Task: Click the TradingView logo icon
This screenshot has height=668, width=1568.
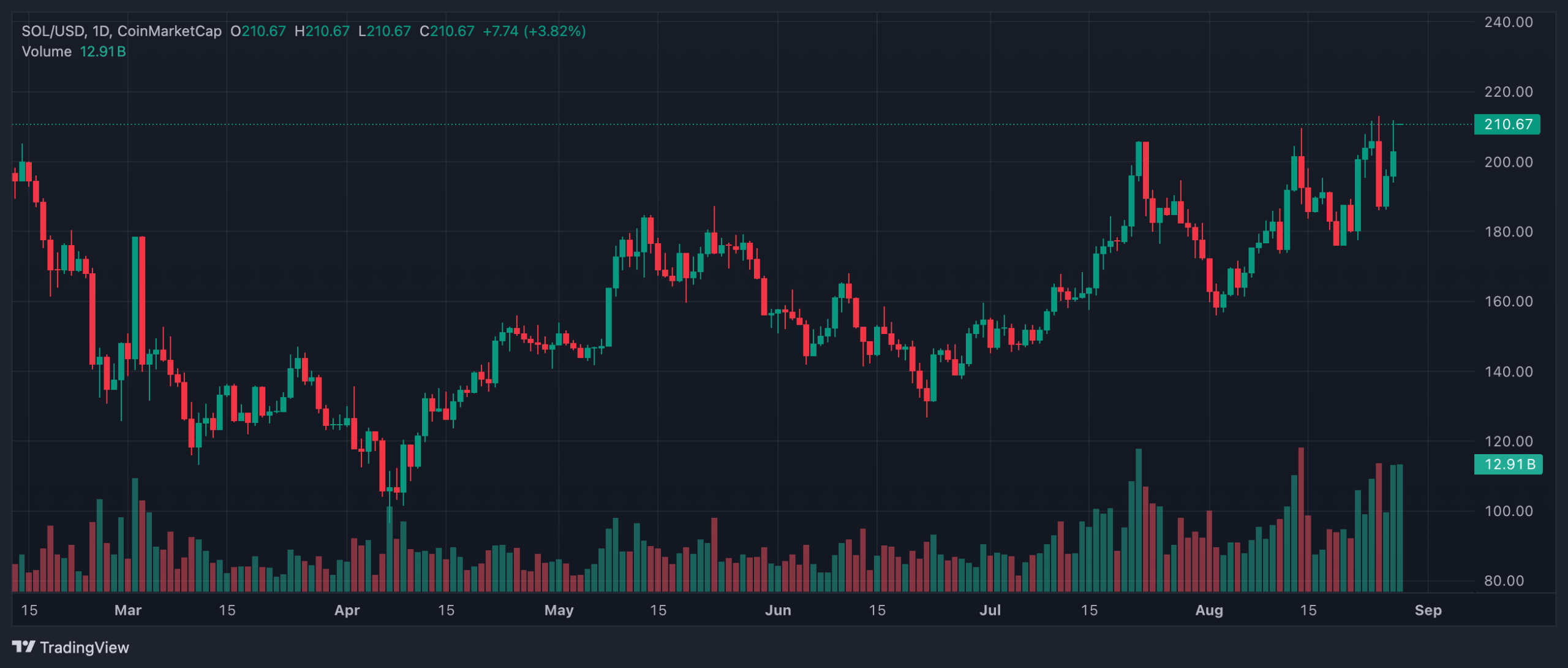Action: click(x=23, y=647)
